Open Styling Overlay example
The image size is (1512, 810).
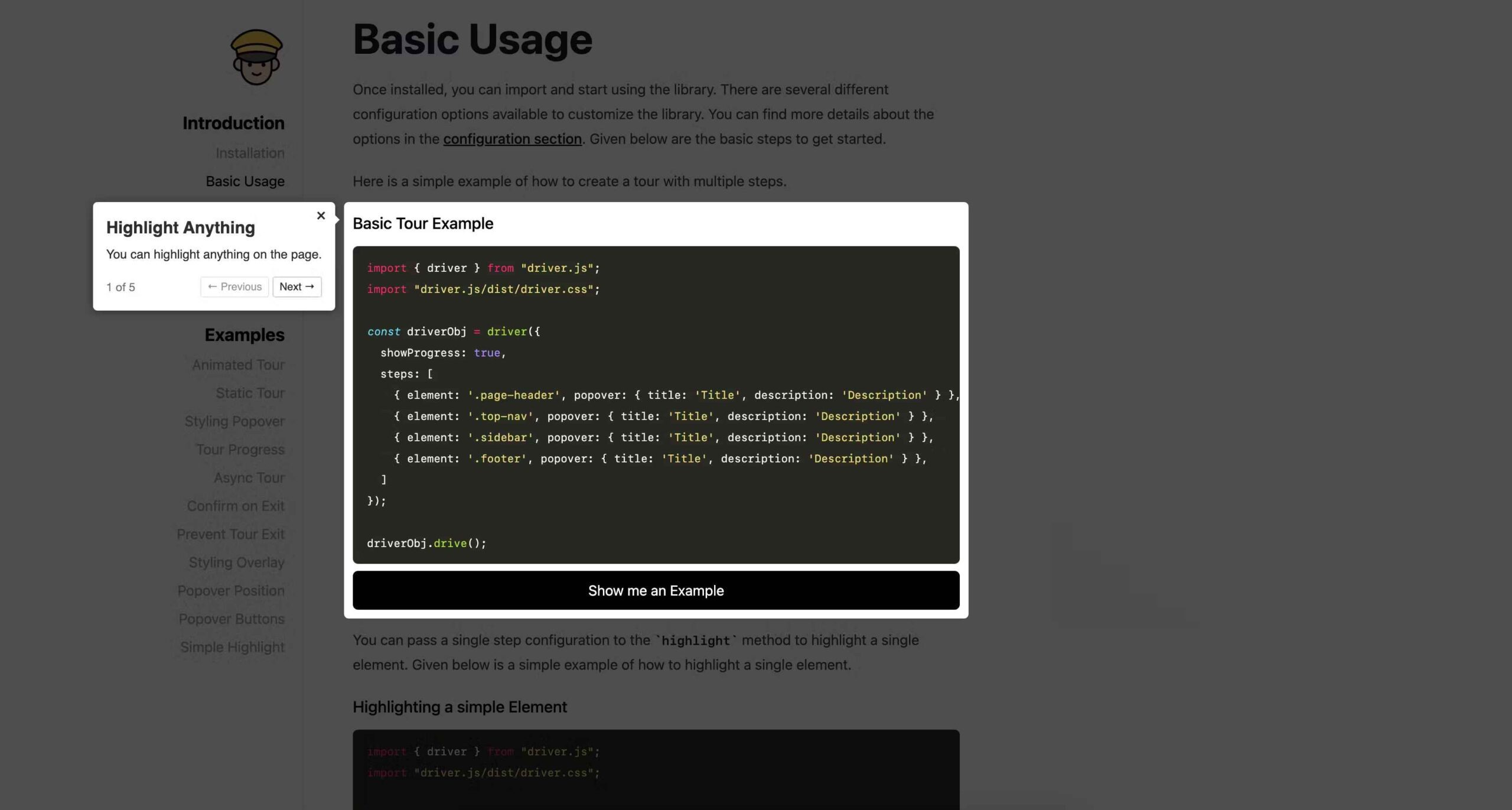point(236,562)
